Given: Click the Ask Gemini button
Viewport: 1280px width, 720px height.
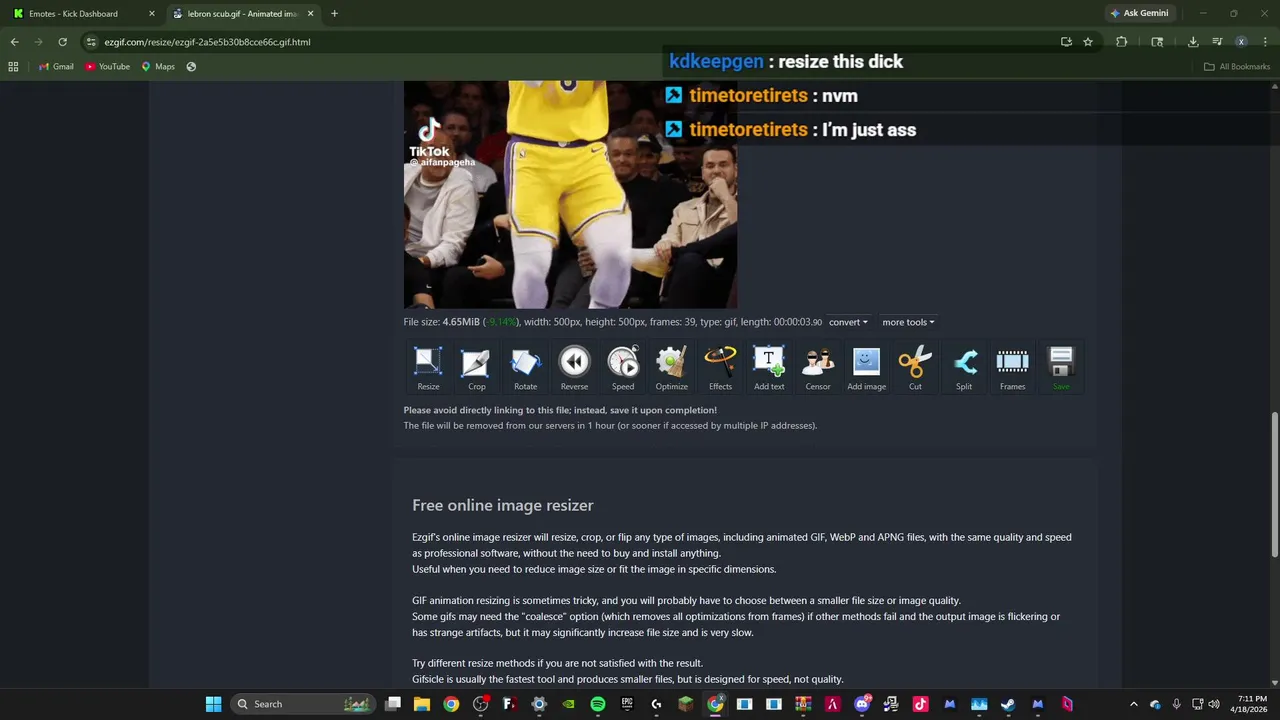Looking at the screenshot, I should coord(1139,14).
